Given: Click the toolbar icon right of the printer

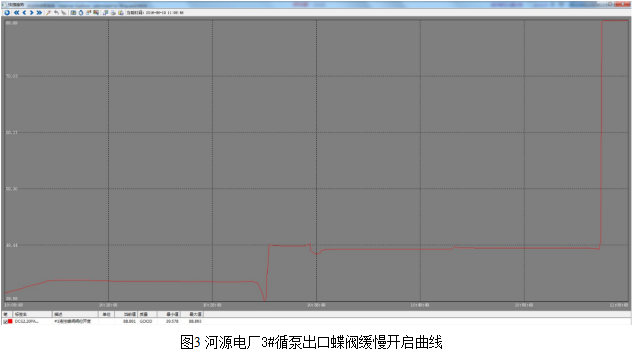Looking at the screenshot, I should (x=121, y=13).
